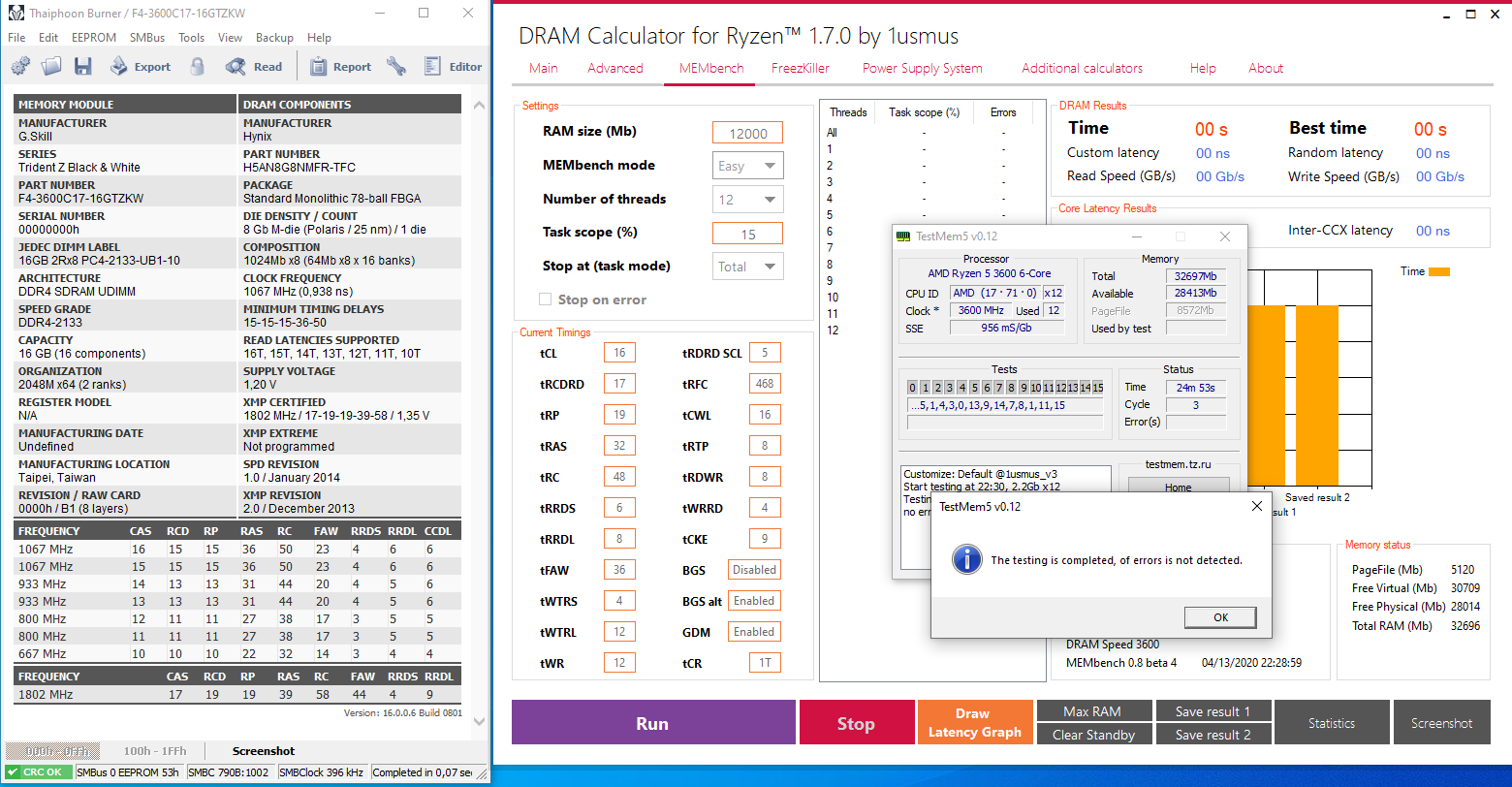Switch to the Advanced tab
This screenshot has height=787, width=1512.
[615, 68]
